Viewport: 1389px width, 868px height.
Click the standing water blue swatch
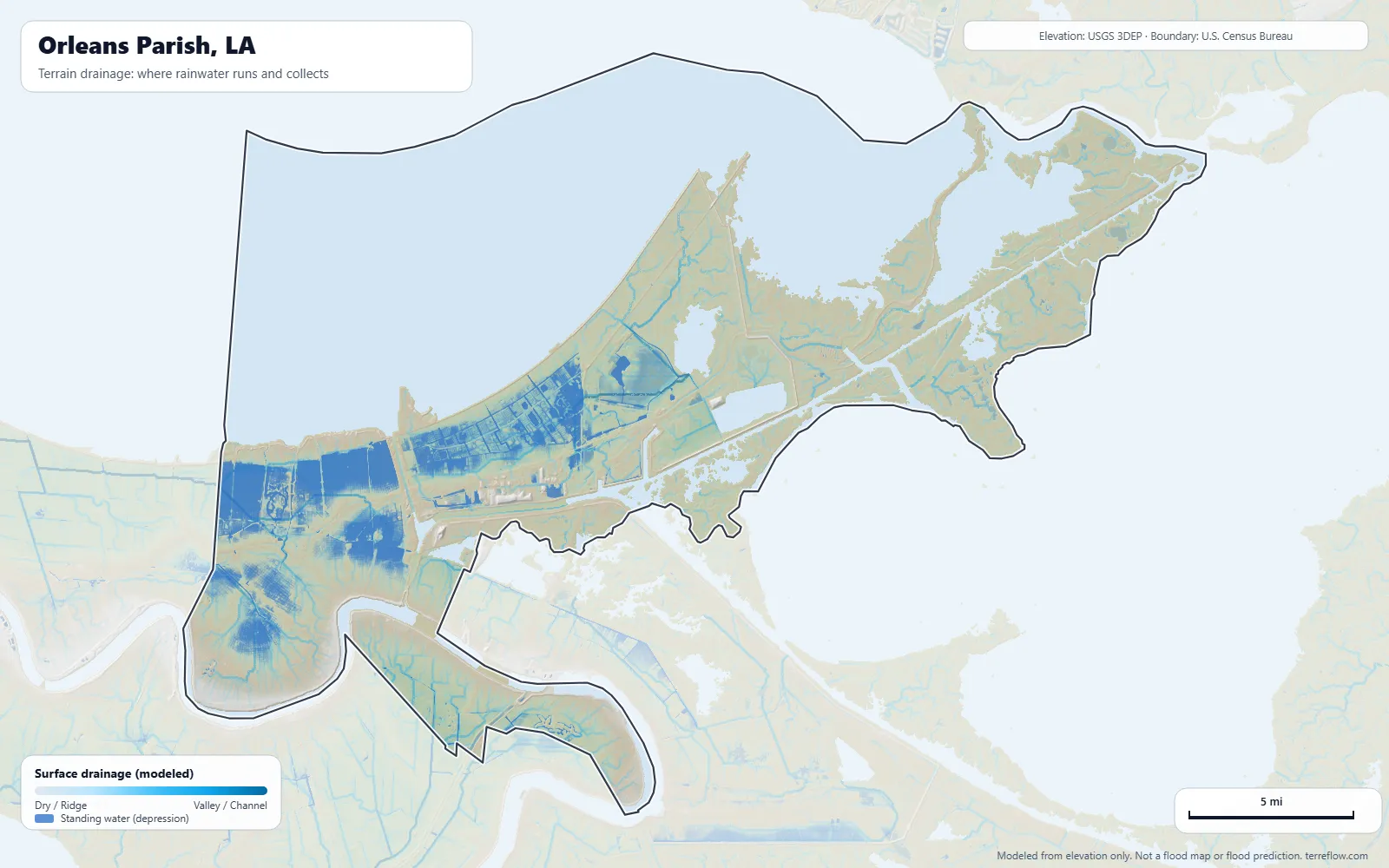point(44,819)
